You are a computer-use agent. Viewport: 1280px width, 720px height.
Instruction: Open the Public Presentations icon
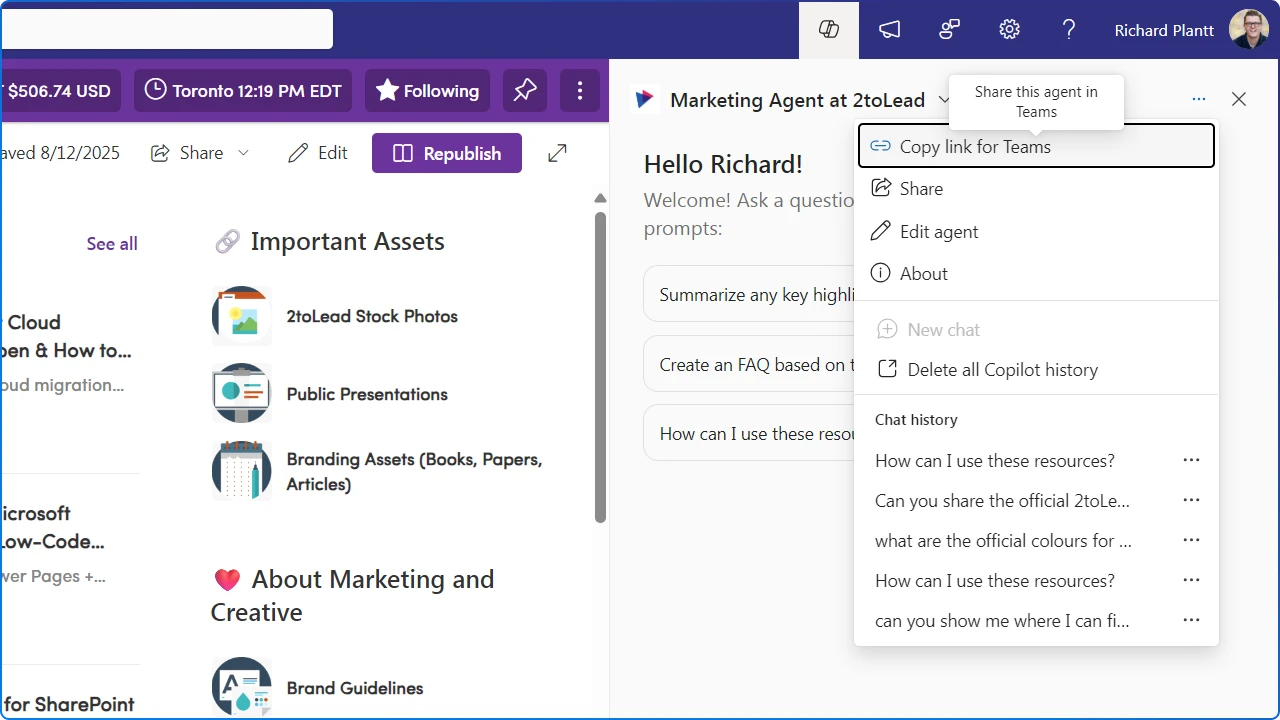242,393
